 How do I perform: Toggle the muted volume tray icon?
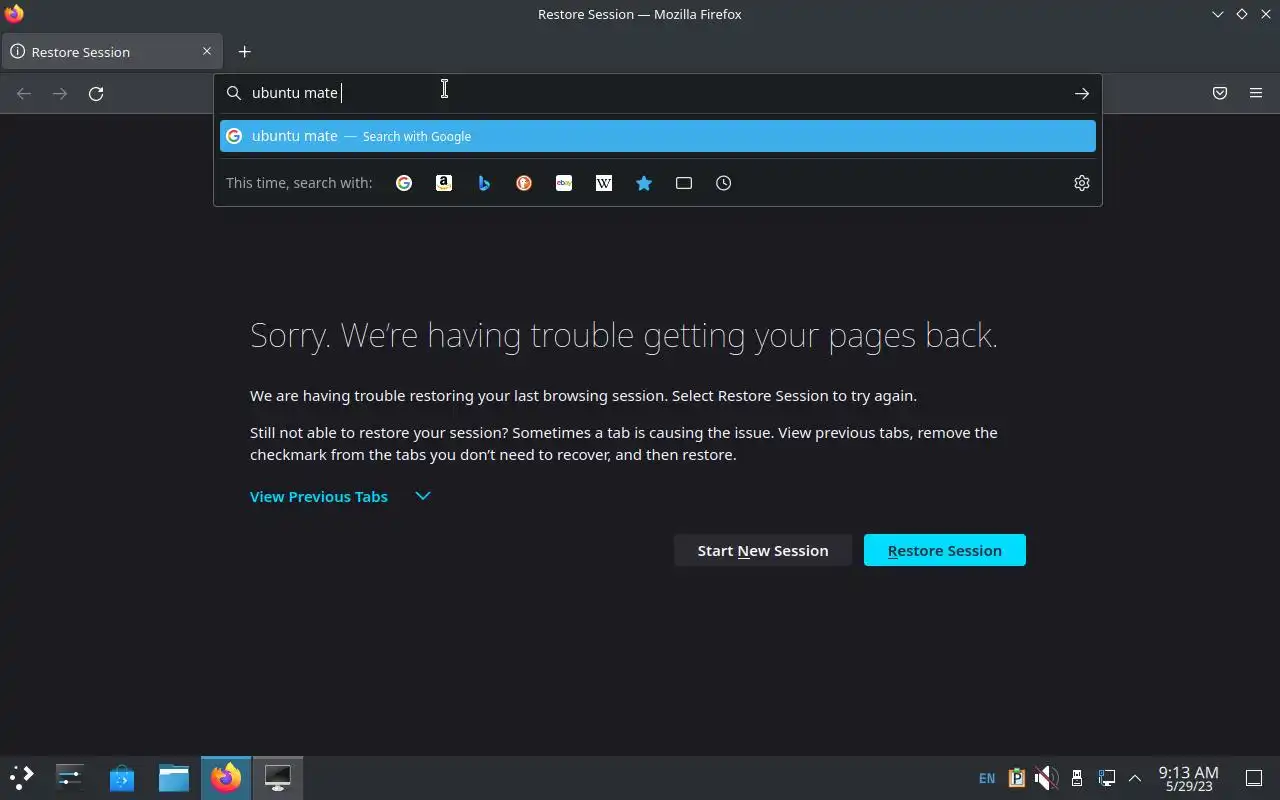pos(1046,778)
